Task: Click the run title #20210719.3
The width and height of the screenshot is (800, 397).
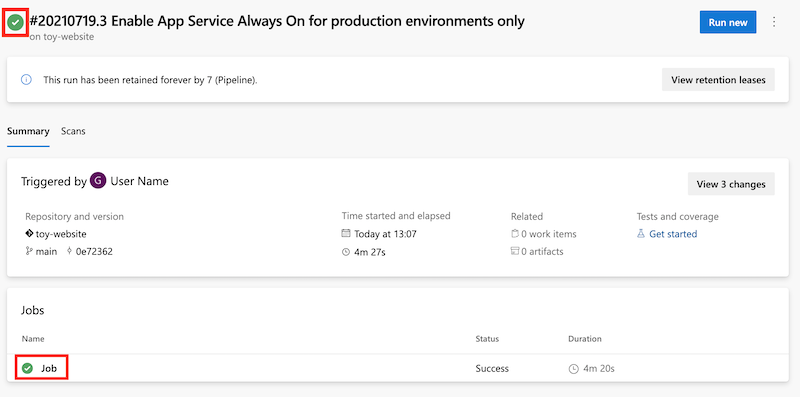Action: (277, 21)
